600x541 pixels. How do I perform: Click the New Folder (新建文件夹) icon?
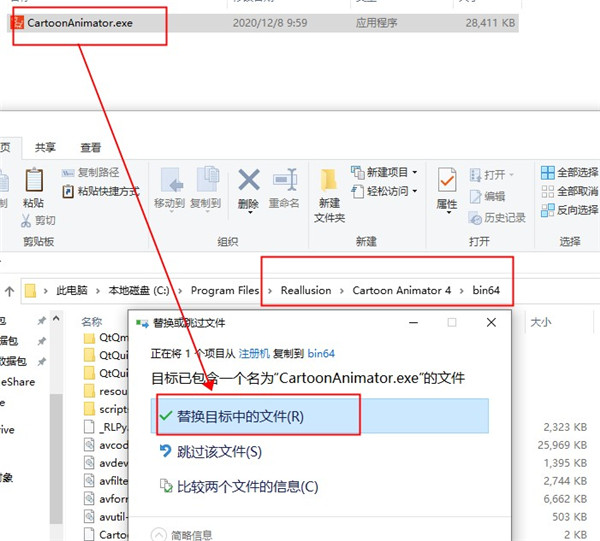click(328, 190)
